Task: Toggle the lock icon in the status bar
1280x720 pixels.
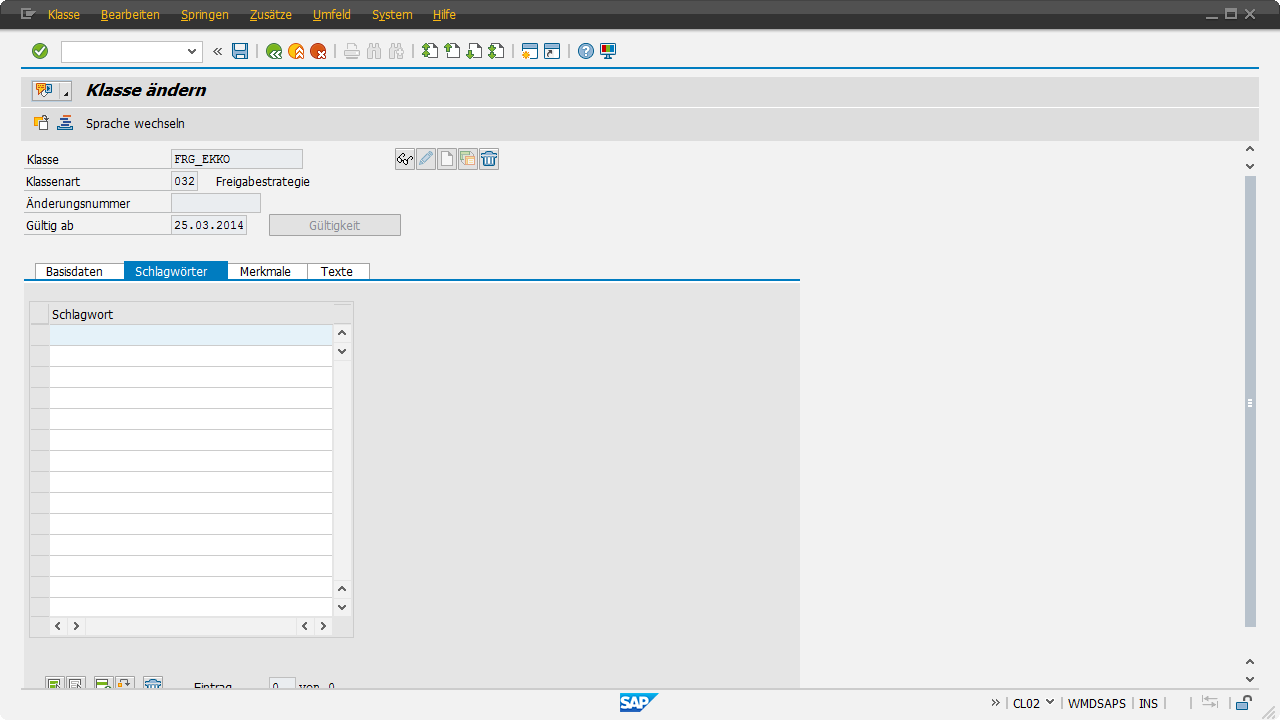Action: click(1243, 703)
